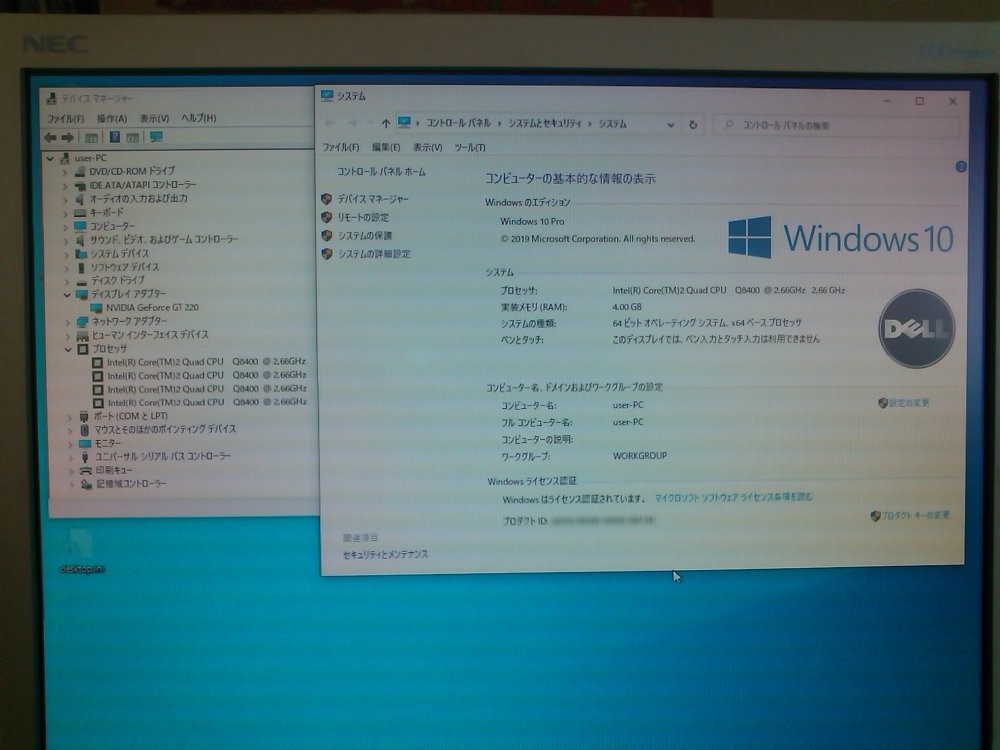
Task: Expand ユニバーサル シリアル バス コントローラー
Action: pos(71,457)
